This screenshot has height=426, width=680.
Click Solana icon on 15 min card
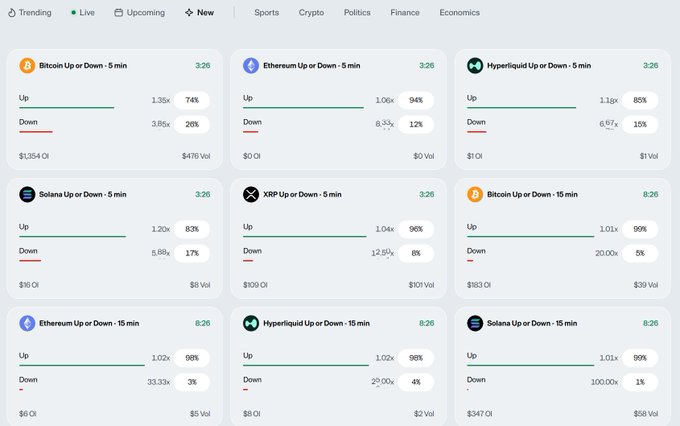(x=475, y=323)
